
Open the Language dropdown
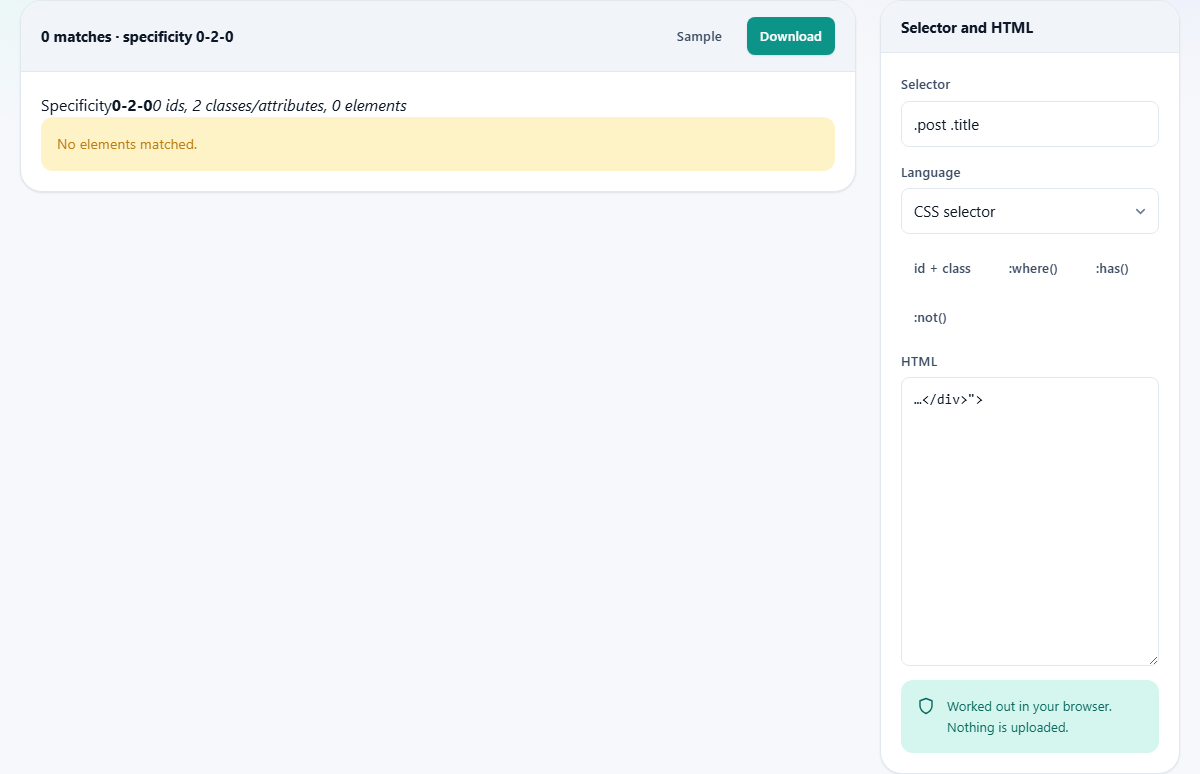click(1030, 211)
